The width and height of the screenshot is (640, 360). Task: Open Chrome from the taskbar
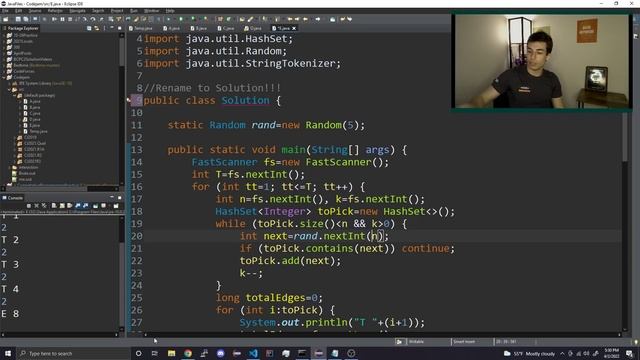188,353
